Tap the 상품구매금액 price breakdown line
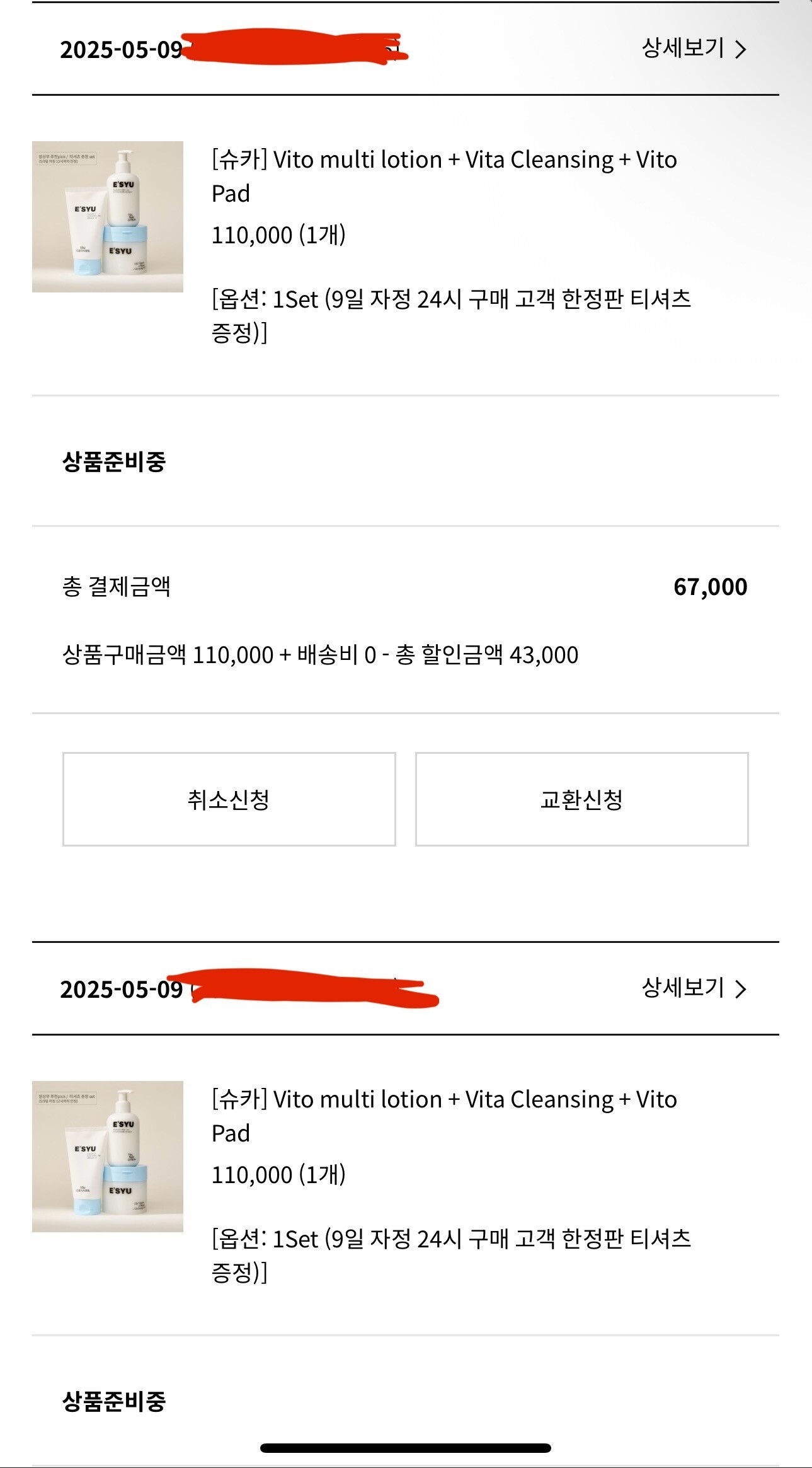Image resolution: width=812 pixels, height=1468 pixels. [320, 655]
